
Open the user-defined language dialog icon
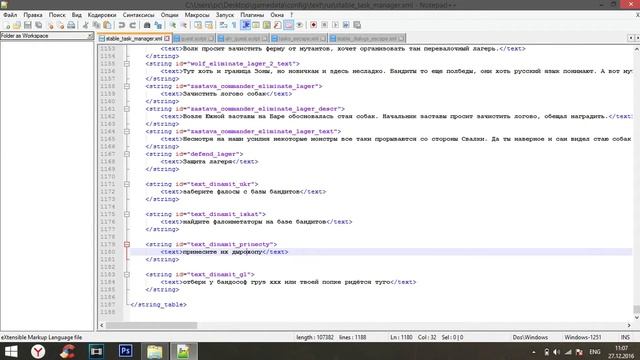[x=256, y=25]
